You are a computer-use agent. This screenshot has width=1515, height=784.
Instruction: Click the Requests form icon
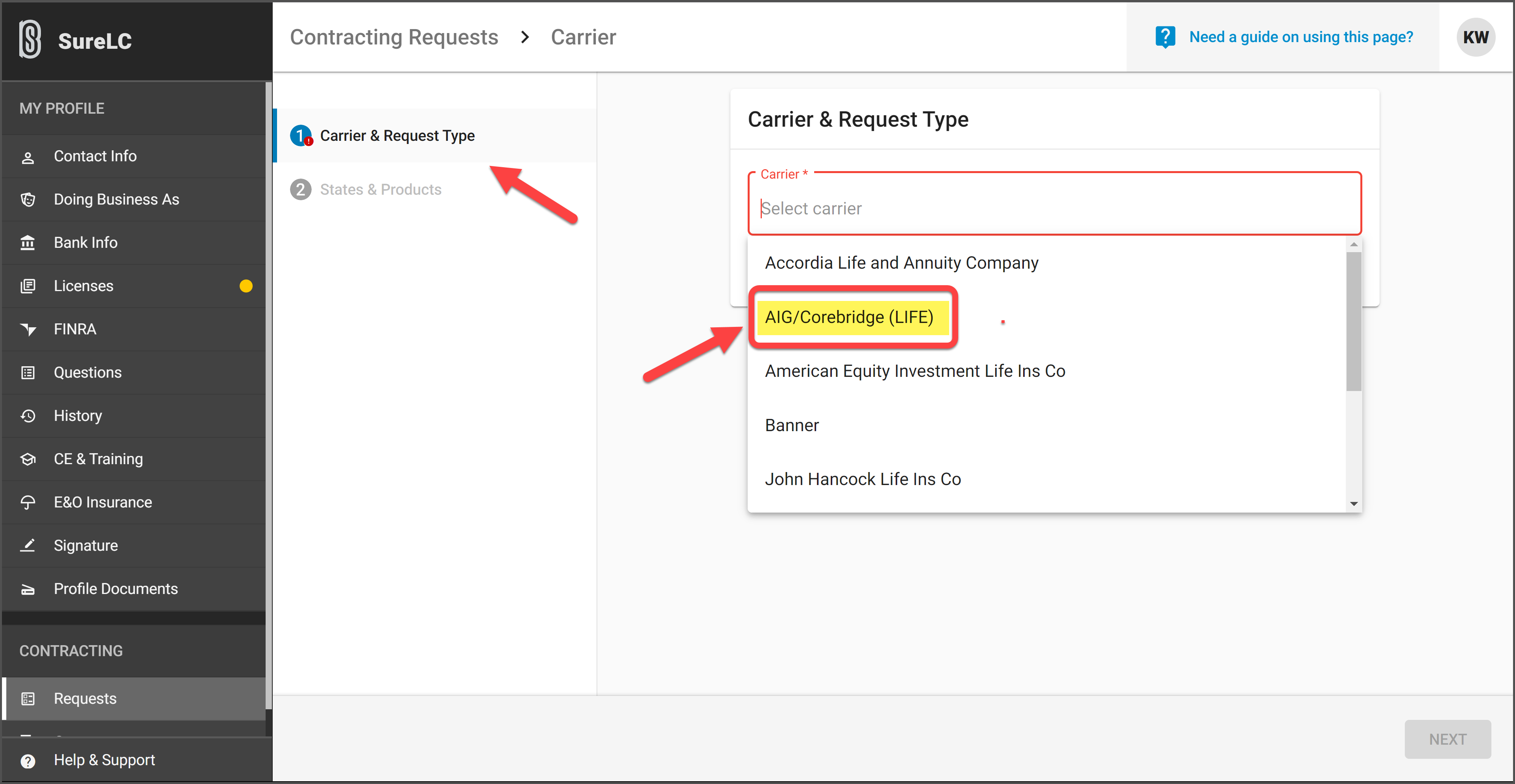[28, 699]
